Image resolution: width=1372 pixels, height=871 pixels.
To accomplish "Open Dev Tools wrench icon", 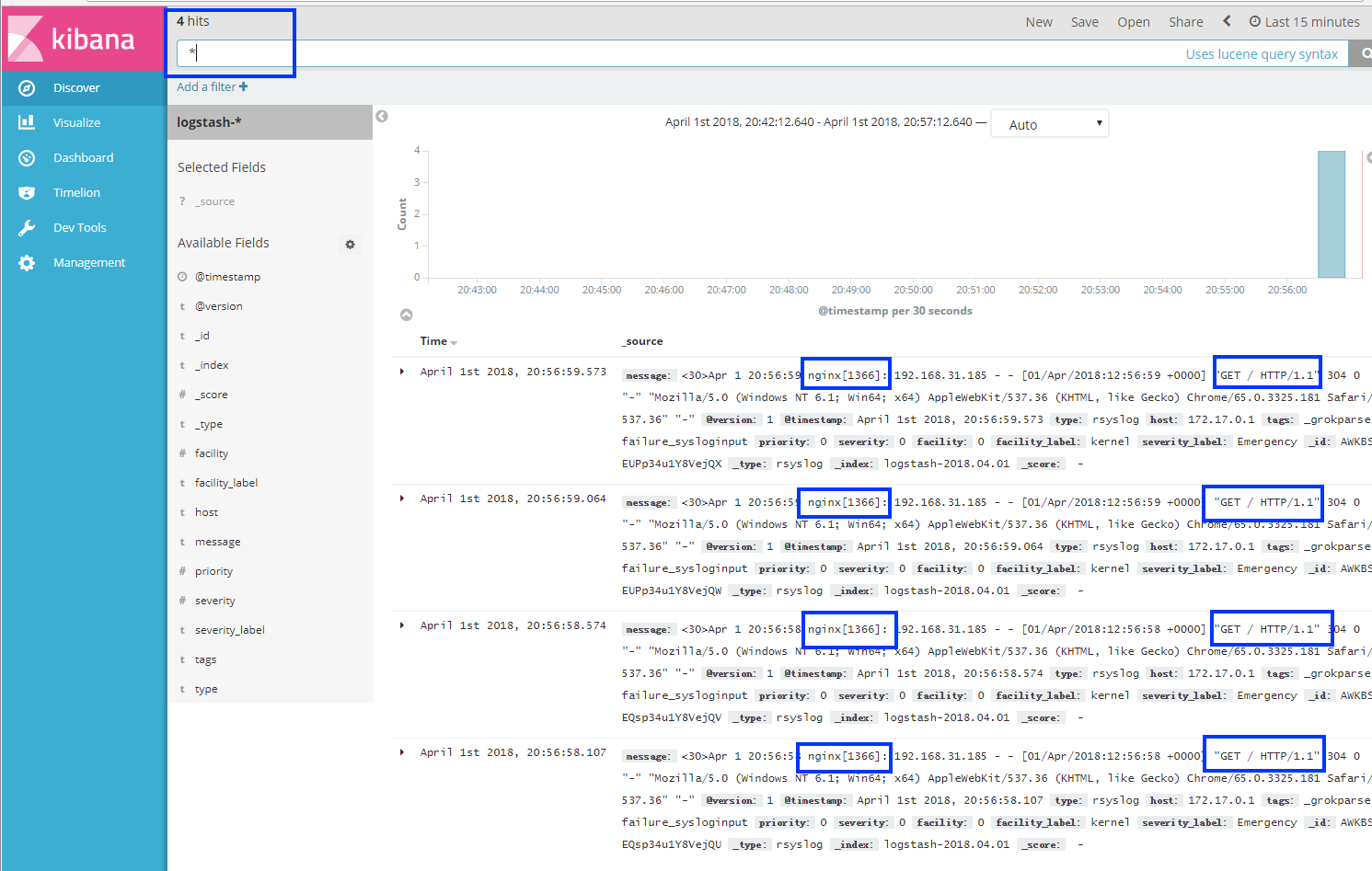I will point(27,228).
